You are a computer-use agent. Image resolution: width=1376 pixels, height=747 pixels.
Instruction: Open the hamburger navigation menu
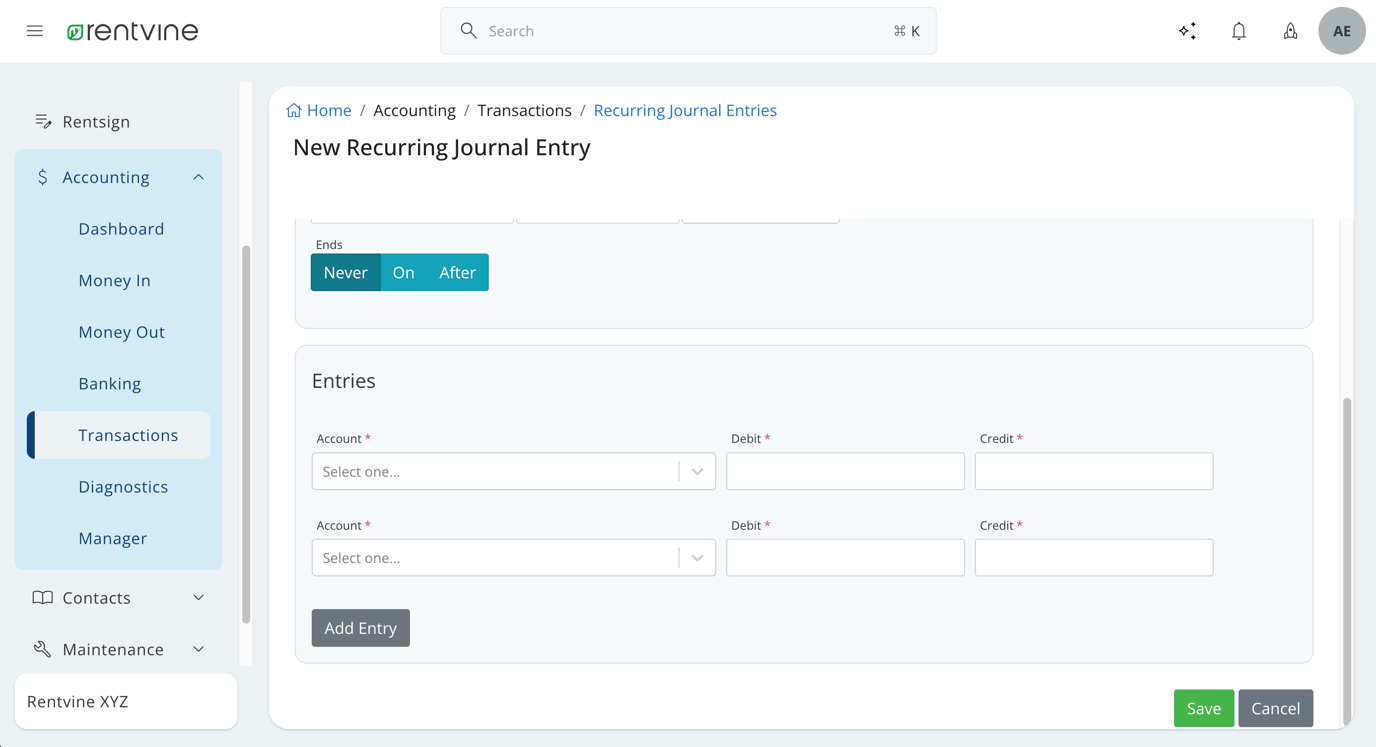[35, 30]
